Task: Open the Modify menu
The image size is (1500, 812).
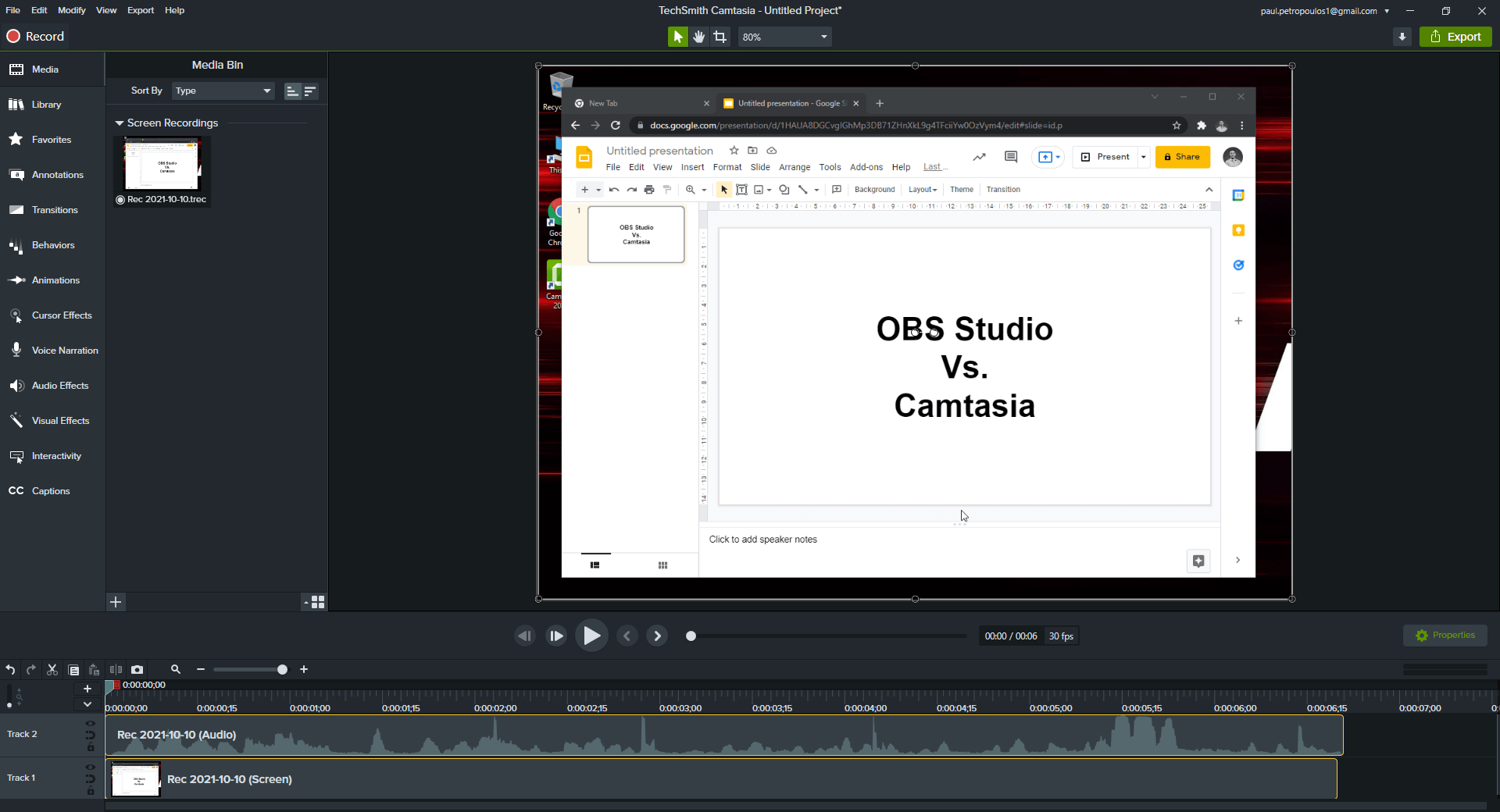Action: pyautogui.click(x=71, y=10)
